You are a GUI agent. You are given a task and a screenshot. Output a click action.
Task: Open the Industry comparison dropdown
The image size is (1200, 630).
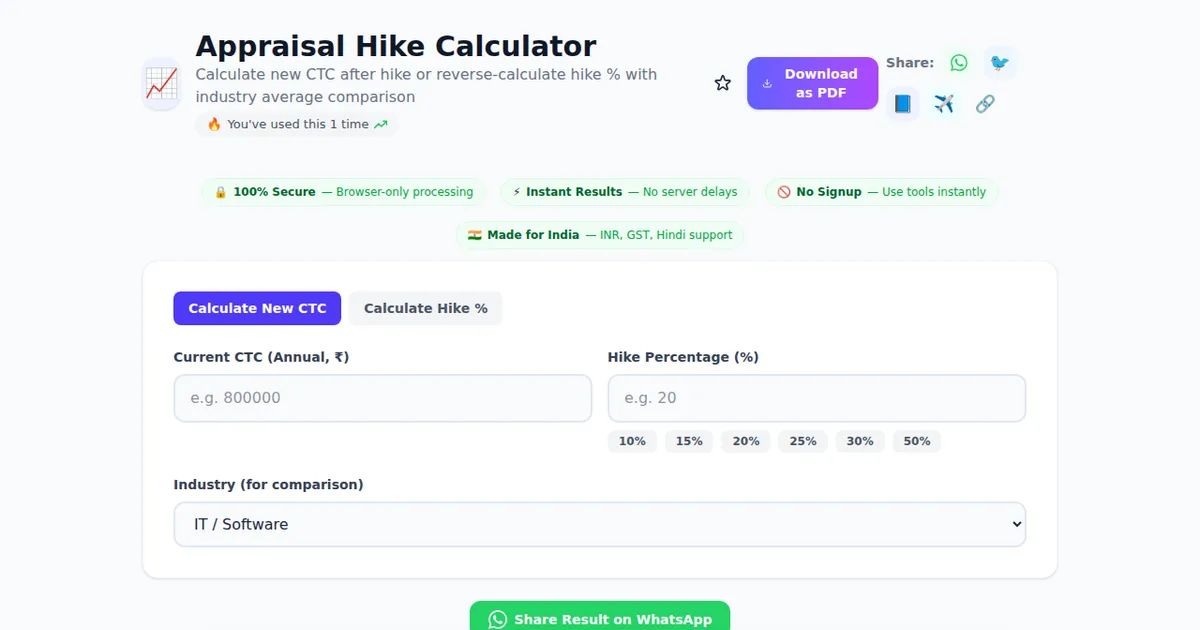tap(600, 524)
